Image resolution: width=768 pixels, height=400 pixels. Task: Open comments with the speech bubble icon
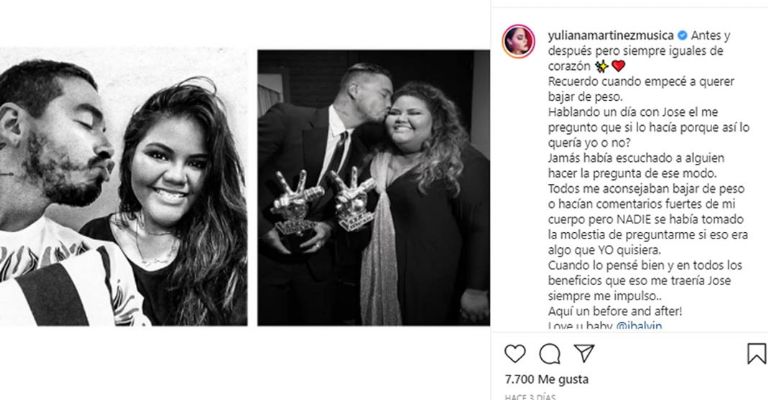[x=550, y=353]
